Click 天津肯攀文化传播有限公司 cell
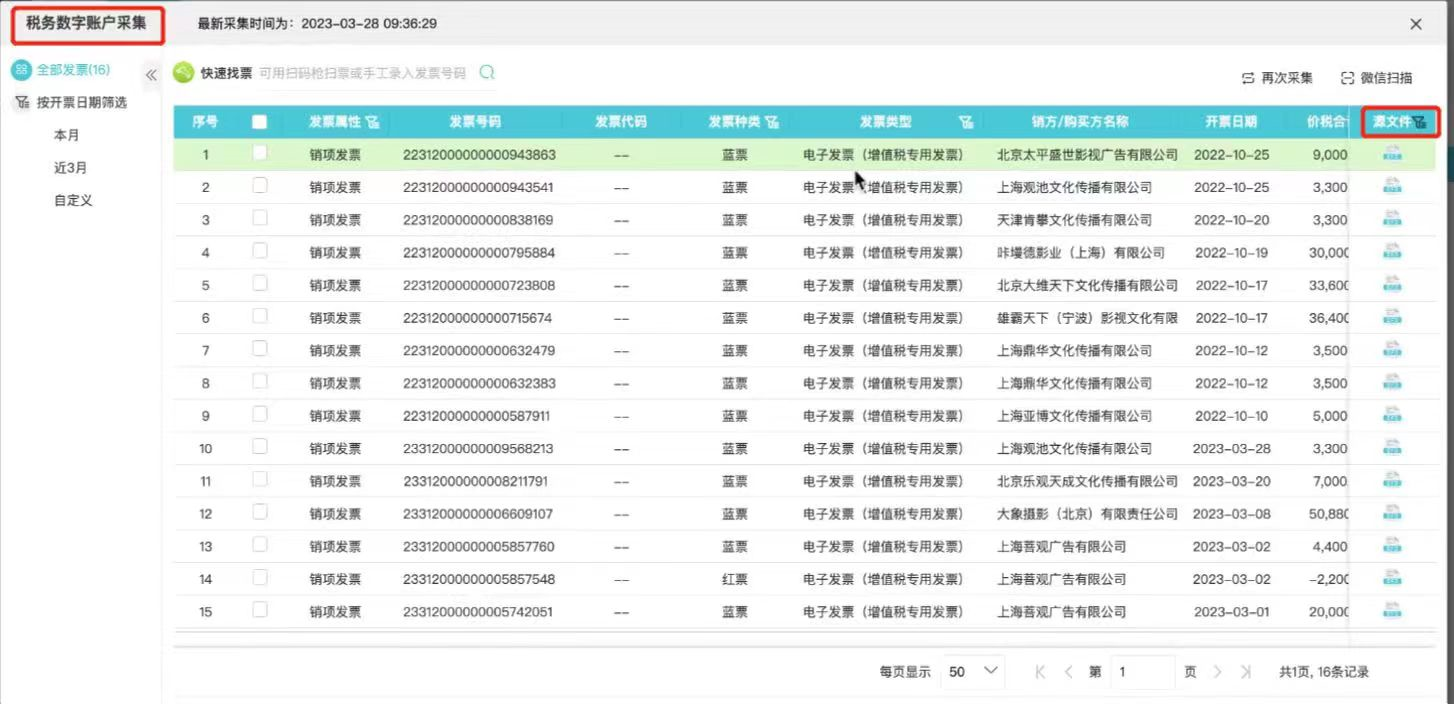The image size is (1454, 704). click(1075, 220)
